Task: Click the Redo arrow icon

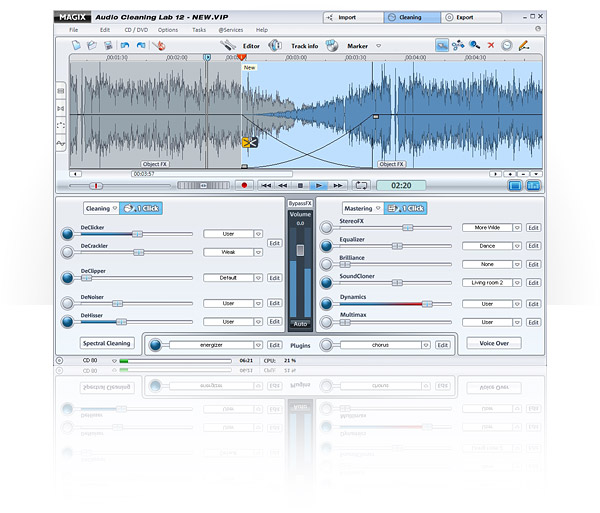Action: coord(141,46)
